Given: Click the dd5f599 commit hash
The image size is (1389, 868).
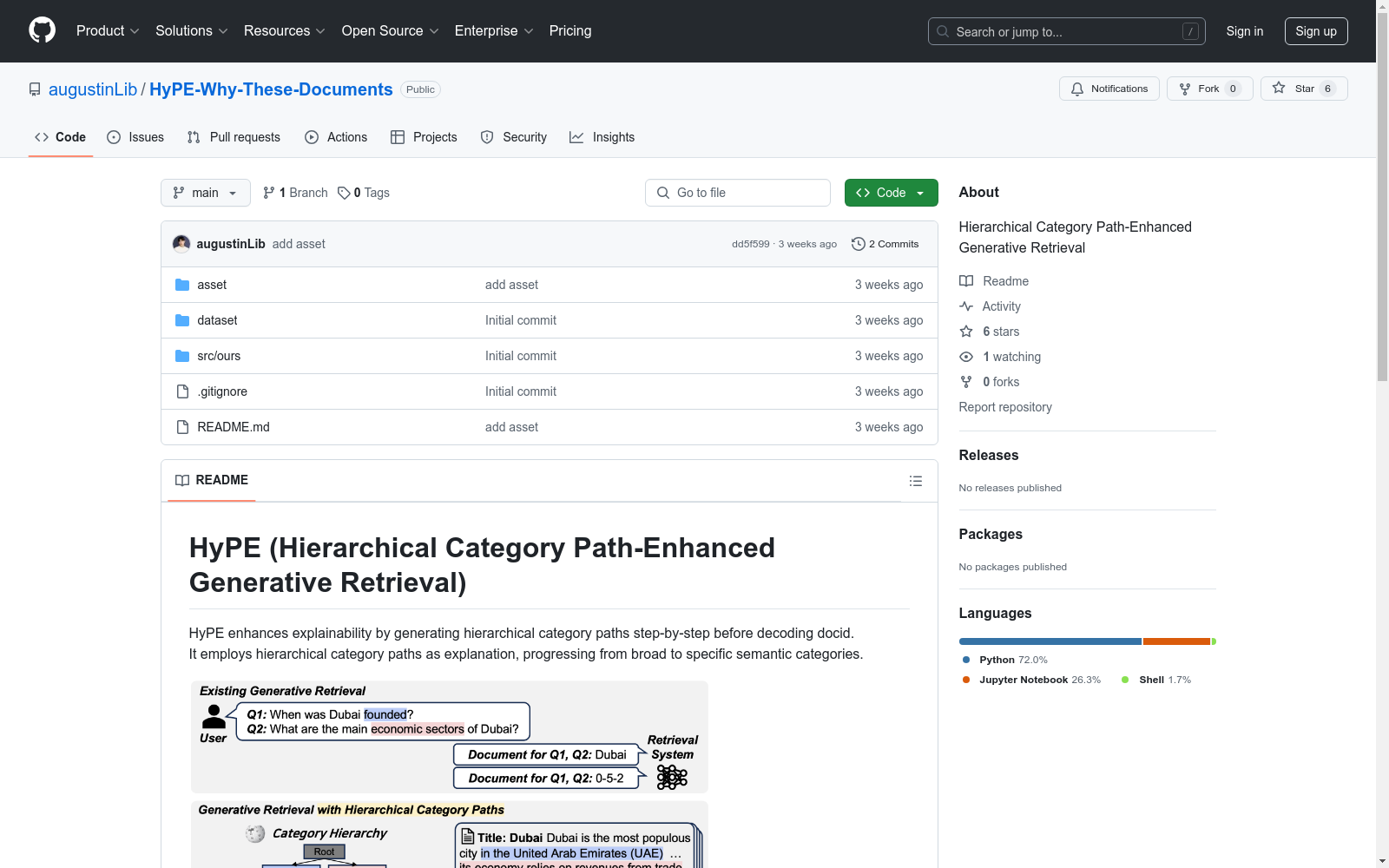Looking at the screenshot, I should 751,244.
